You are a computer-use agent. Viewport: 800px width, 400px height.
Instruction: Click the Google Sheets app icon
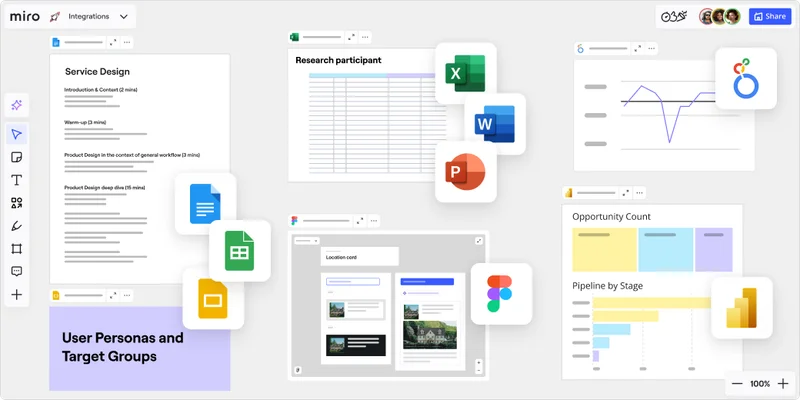click(240, 251)
